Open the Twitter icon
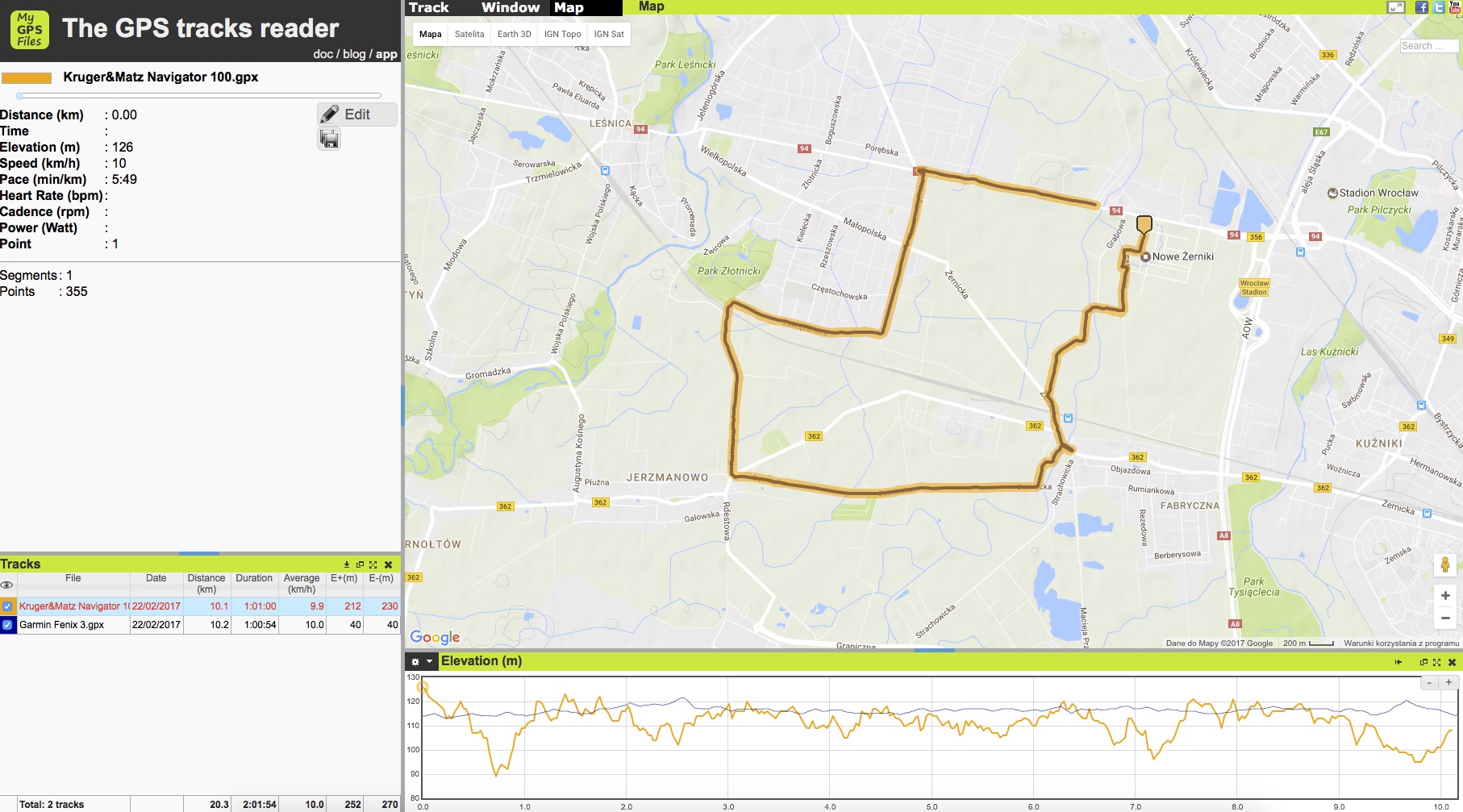This screenshot has height=812, width=1463. pos(1439,7)
